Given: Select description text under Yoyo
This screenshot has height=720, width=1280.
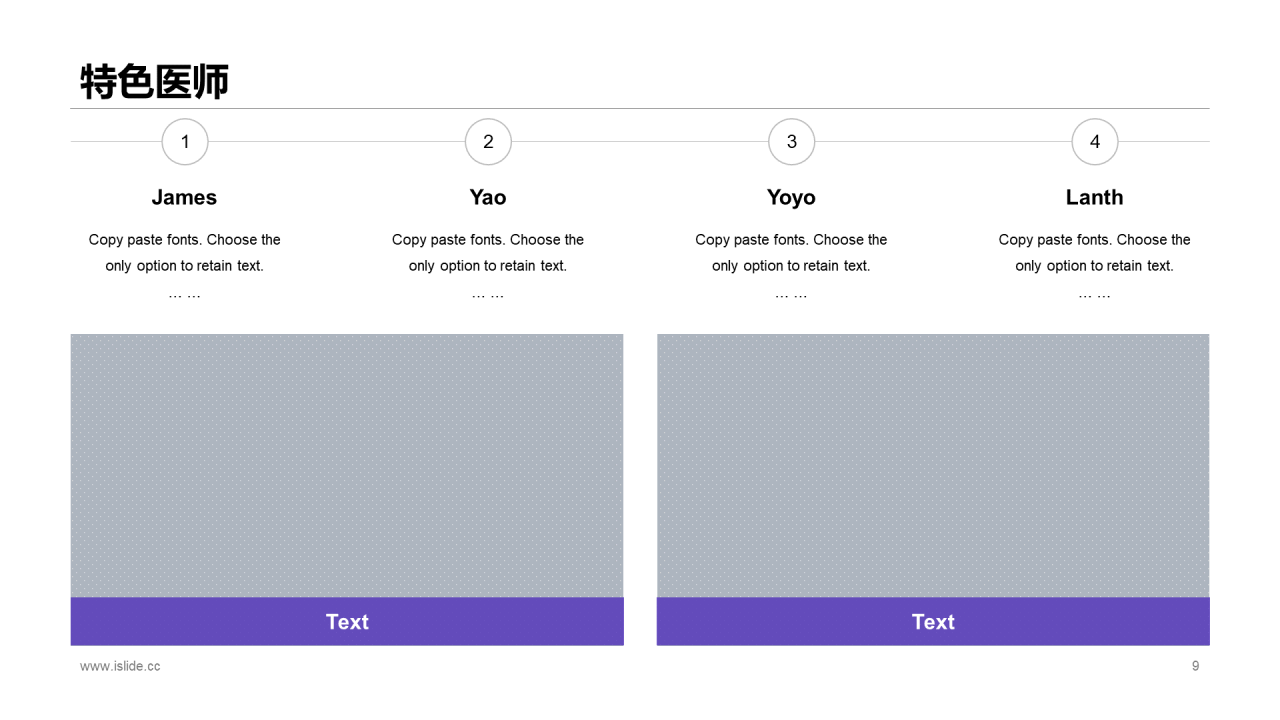Looking at the screenshot, I should point(791,253).
